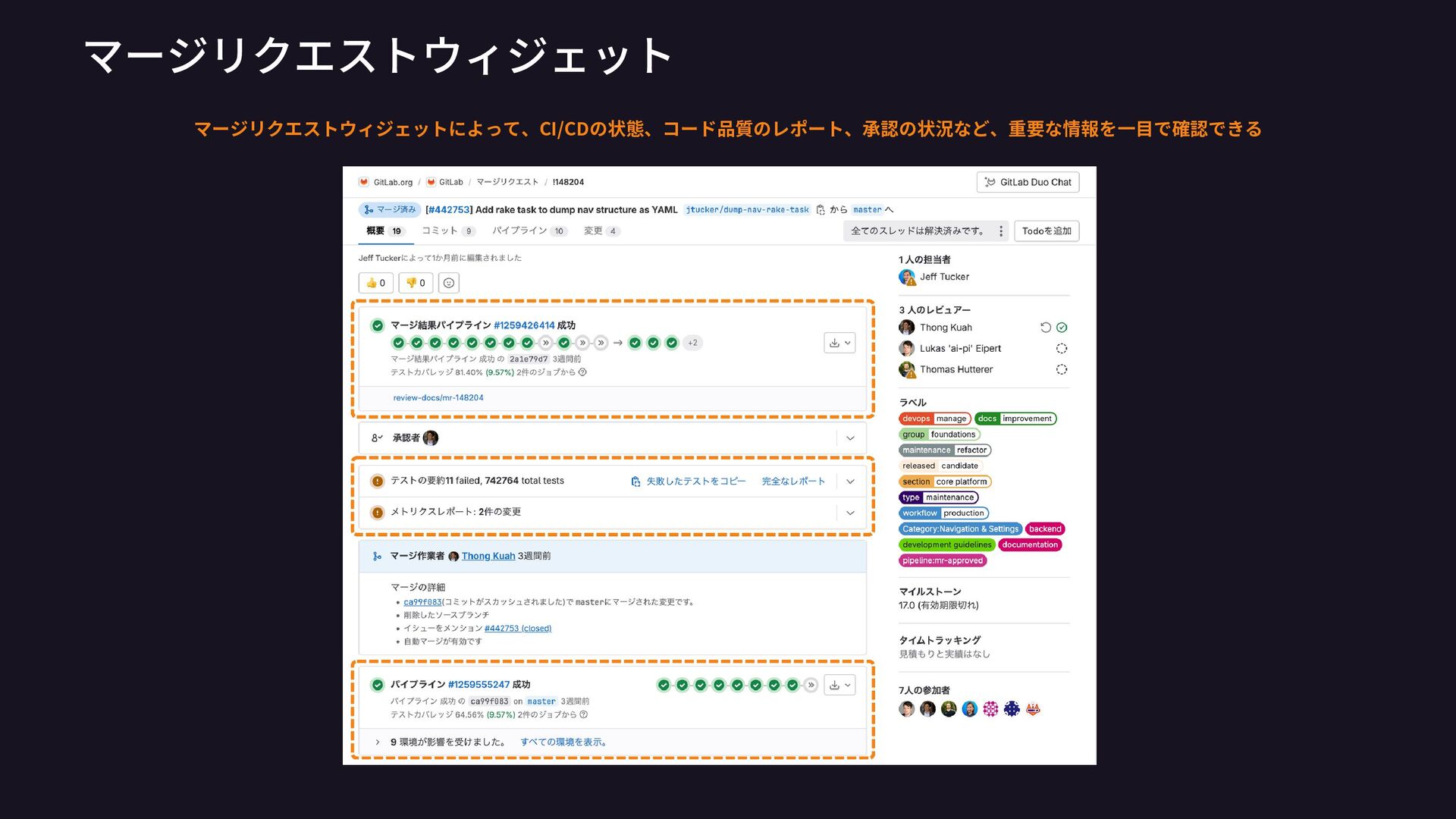
Task: Click the Todoを追加 button
Action: click(x=1046, y=231)
